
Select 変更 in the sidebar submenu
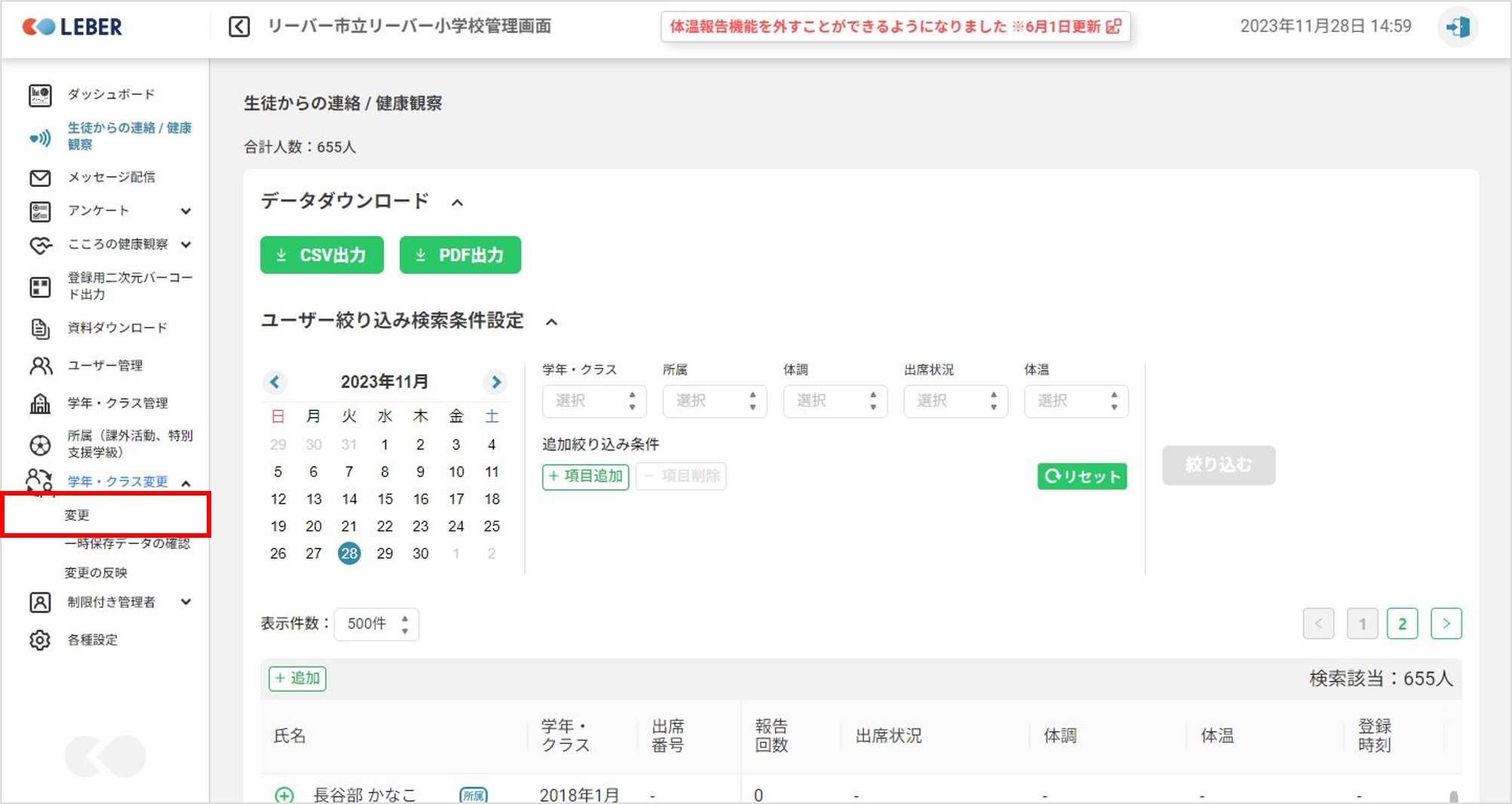click(77, 515)
